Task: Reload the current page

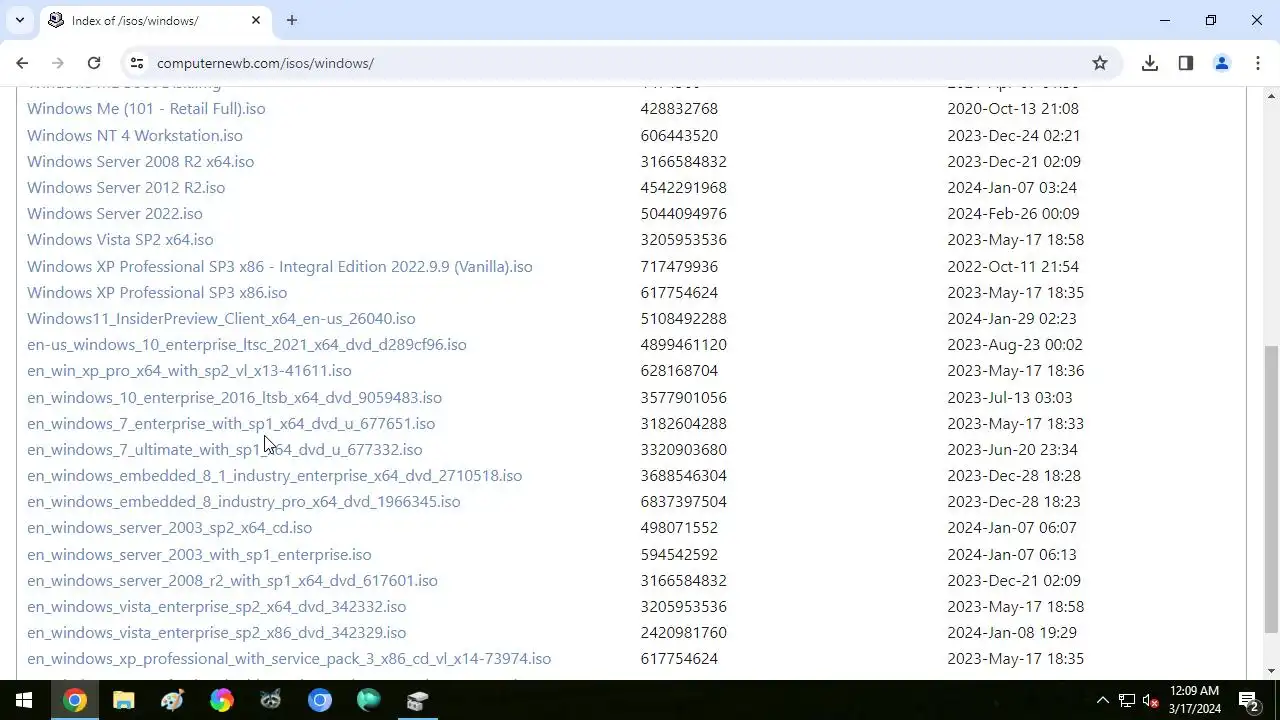Action: [x=94, y=63]
